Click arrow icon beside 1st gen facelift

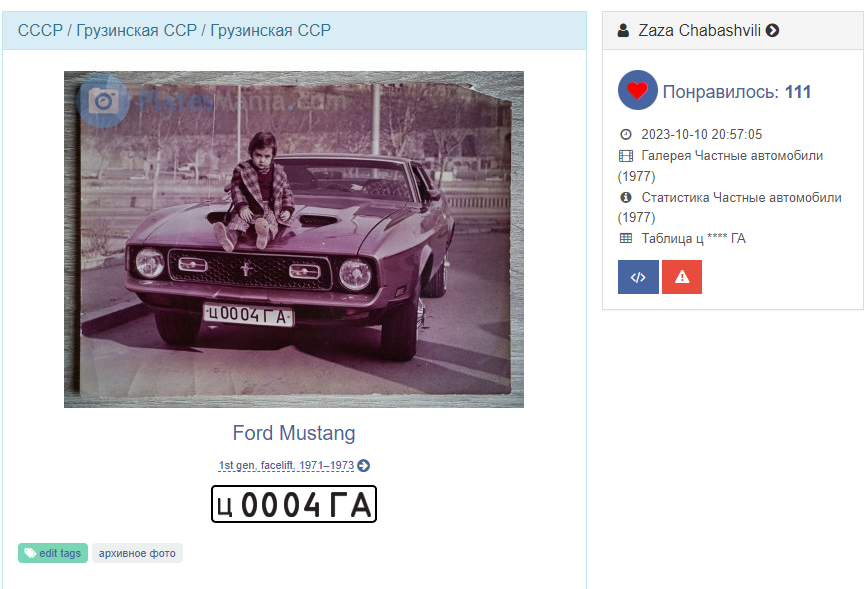coord(363,465)
